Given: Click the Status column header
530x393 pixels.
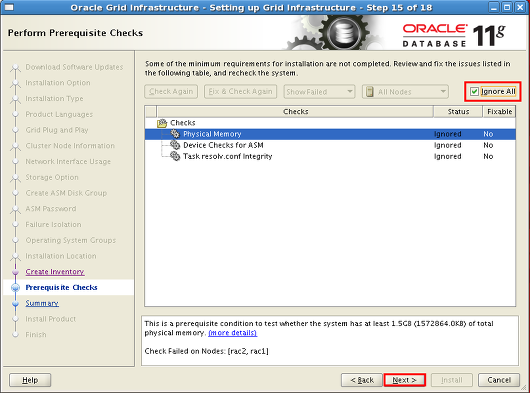Looking at the screenshot, I should [x=458, y=112].
